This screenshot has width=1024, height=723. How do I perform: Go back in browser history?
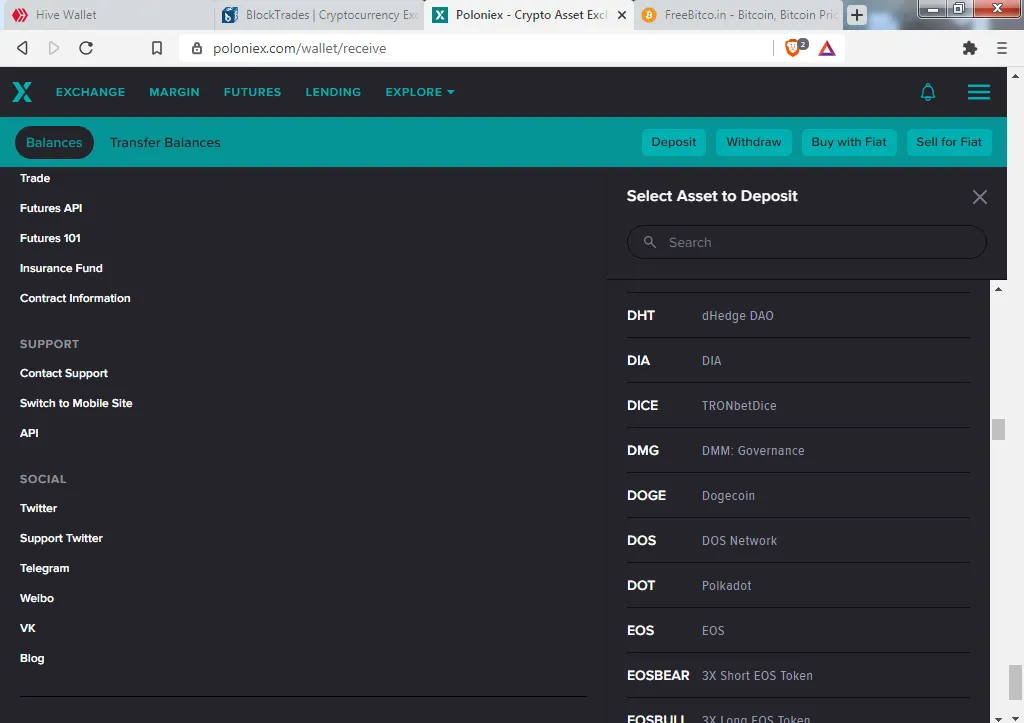point(22,48)
